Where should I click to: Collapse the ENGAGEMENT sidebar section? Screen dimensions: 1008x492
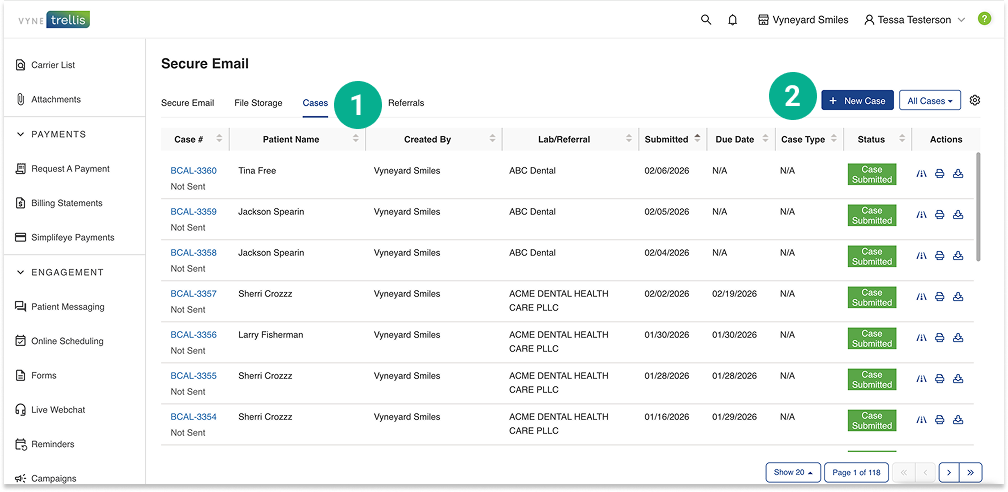(21, 272)
